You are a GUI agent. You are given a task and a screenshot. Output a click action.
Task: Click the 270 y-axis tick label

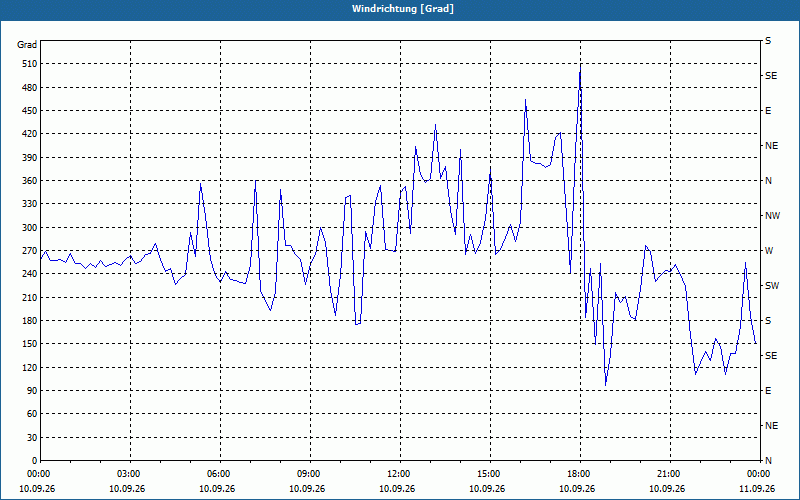30,251
